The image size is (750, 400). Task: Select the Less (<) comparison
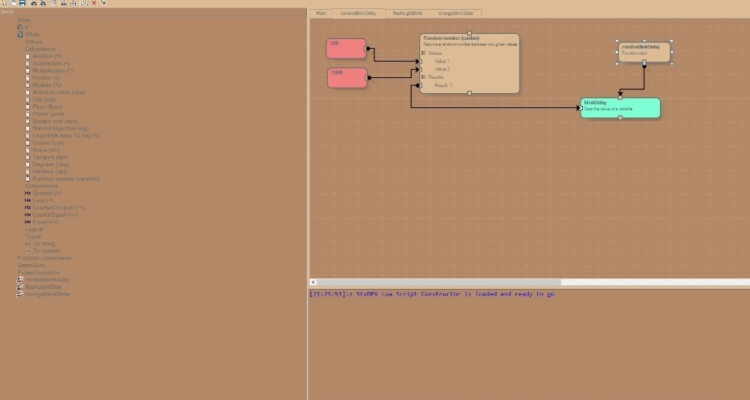pos(43,200)
